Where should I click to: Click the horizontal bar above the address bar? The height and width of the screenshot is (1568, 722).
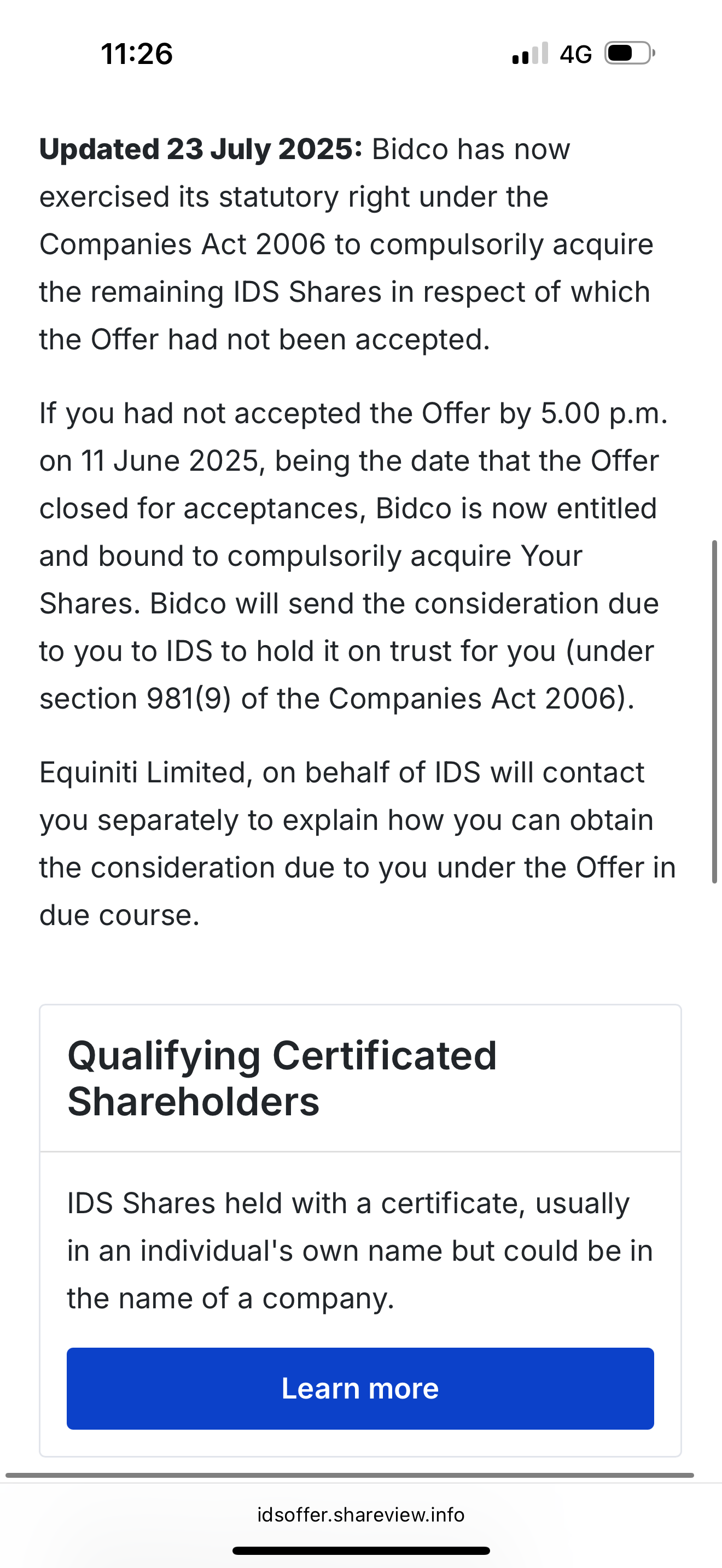(x=350, y=1475)
